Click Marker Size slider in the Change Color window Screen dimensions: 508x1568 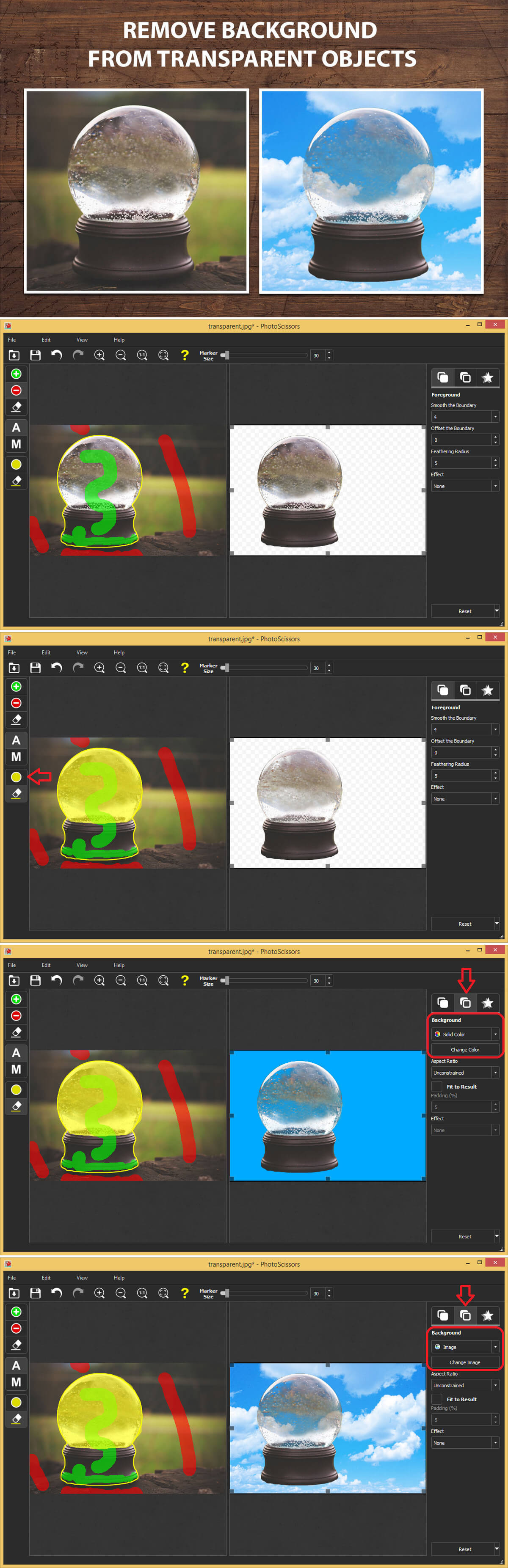pyautogui.click(x=265, y=980)
